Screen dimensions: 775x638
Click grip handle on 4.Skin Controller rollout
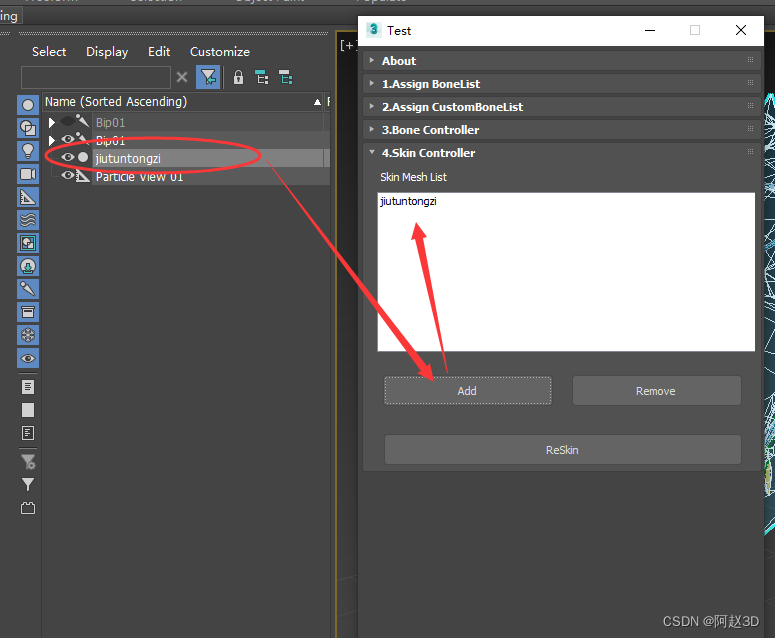[750, 152]
